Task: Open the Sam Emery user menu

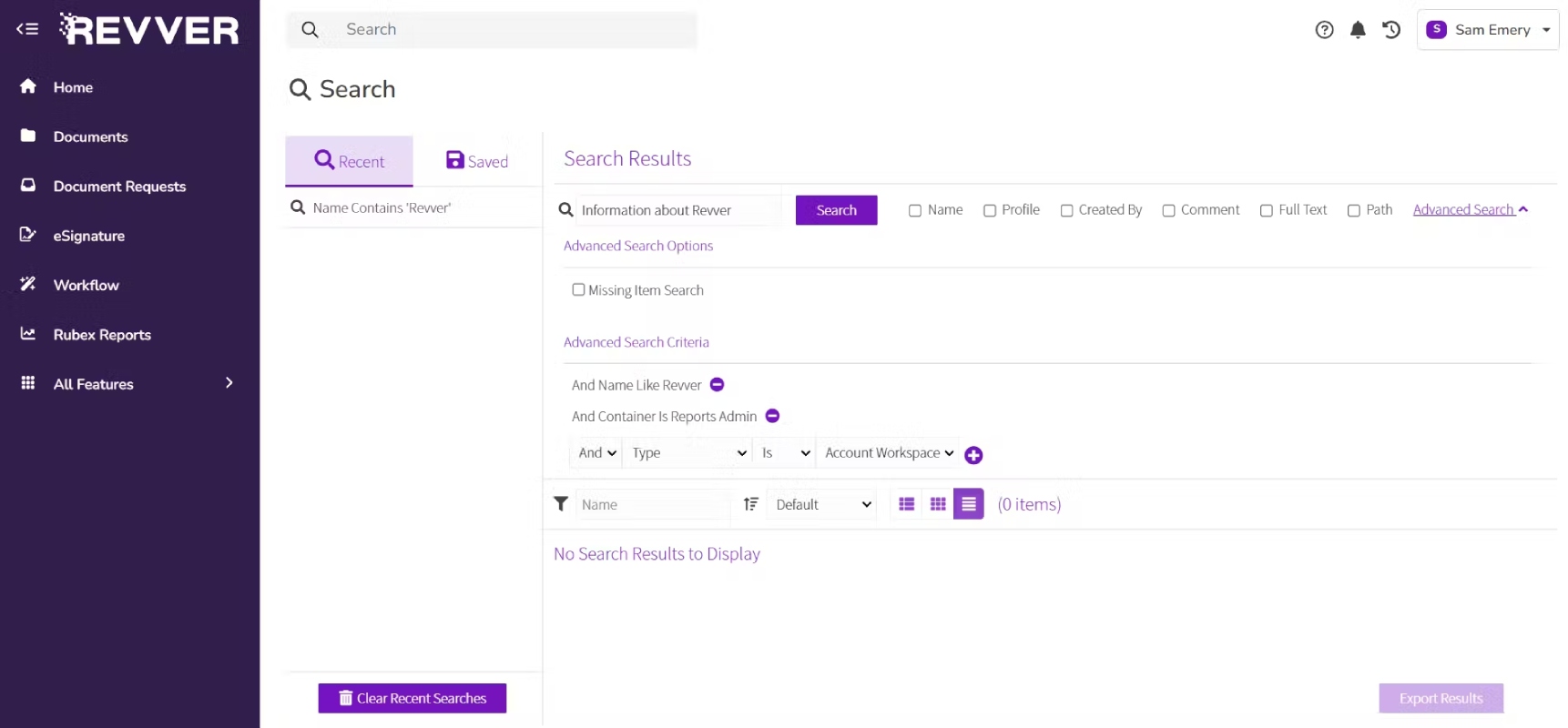Action: [x=1487, y=30]
